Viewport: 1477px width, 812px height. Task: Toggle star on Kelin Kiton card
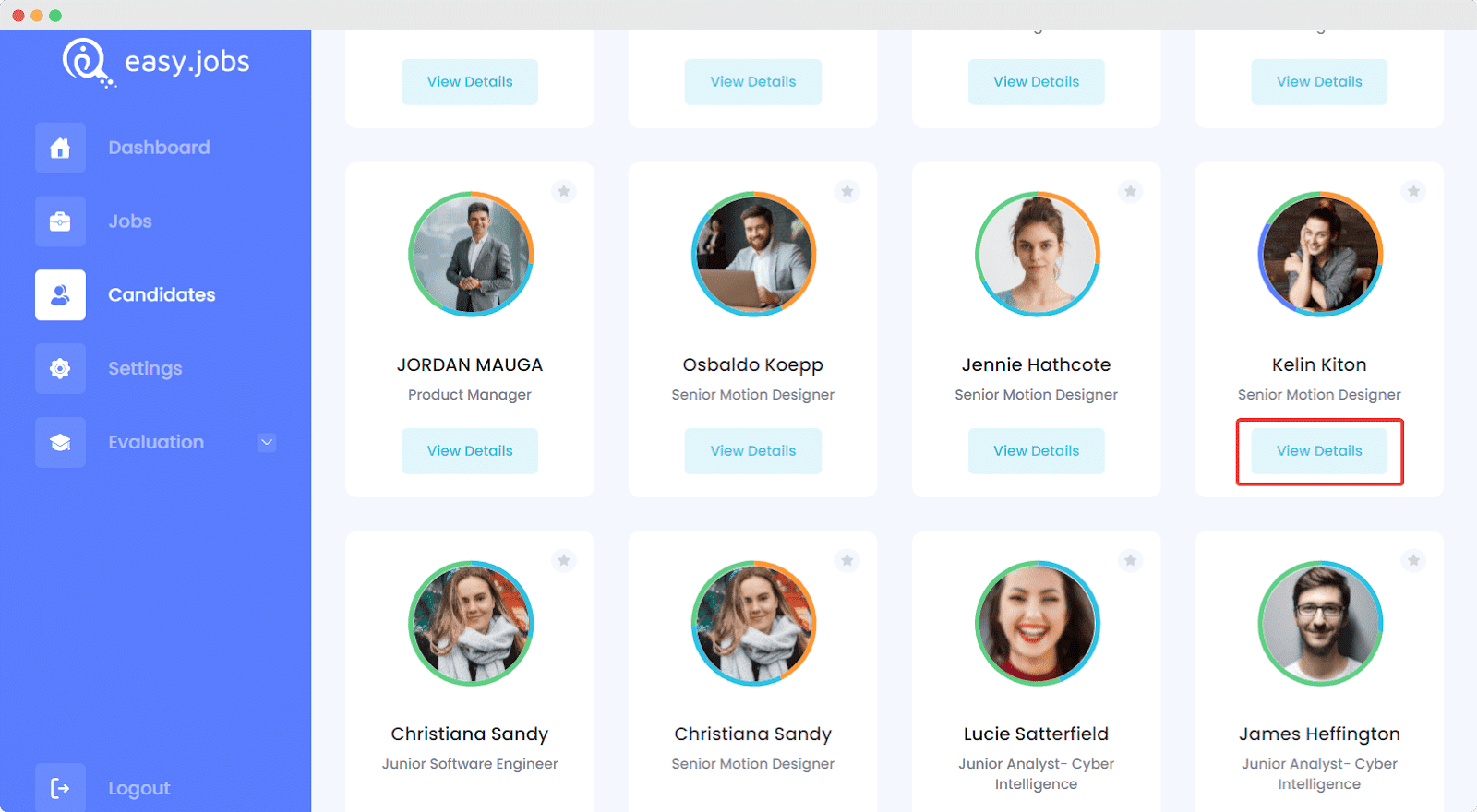1413,191
